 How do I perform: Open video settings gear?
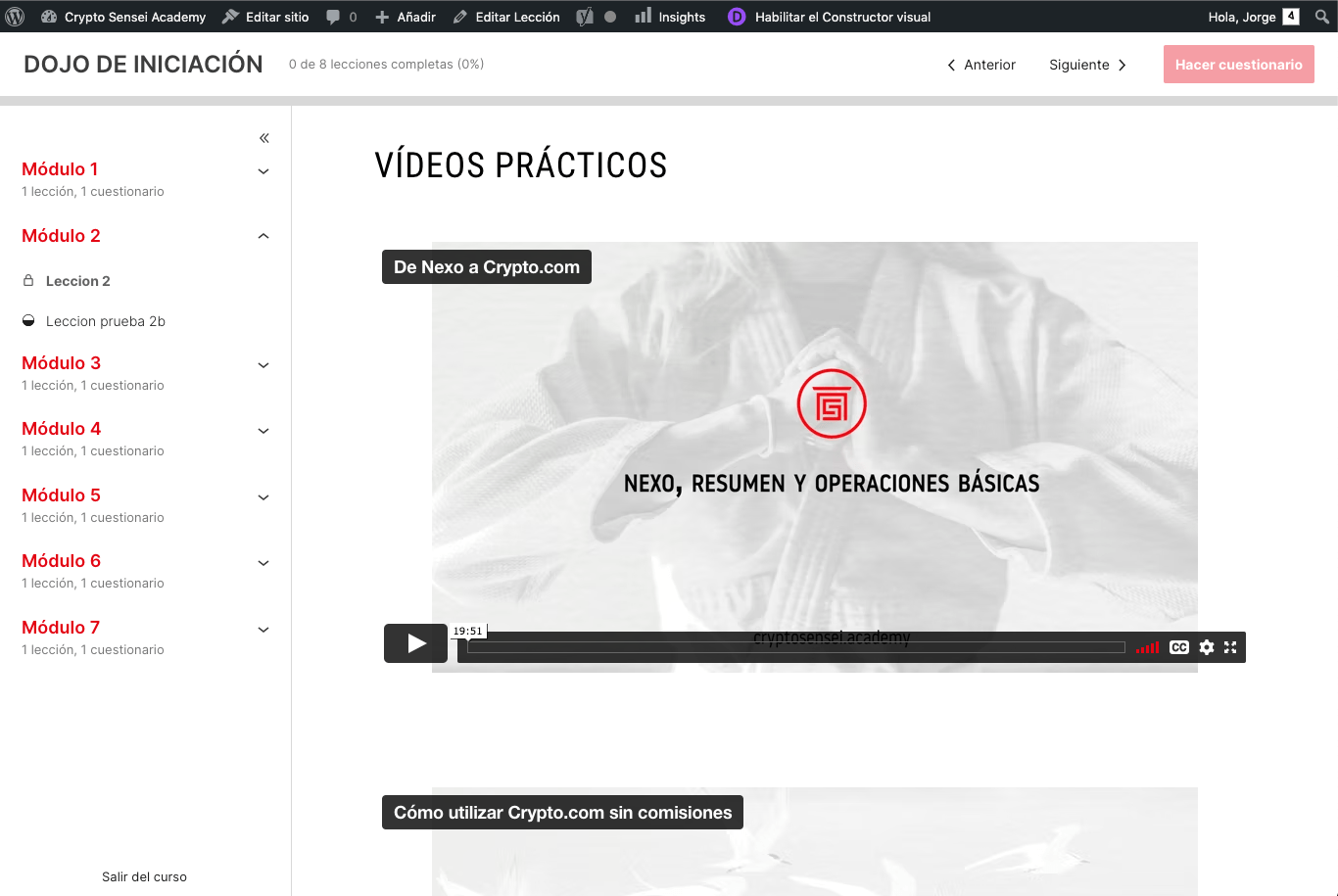pyautogui.click(x=1207, y=647)
